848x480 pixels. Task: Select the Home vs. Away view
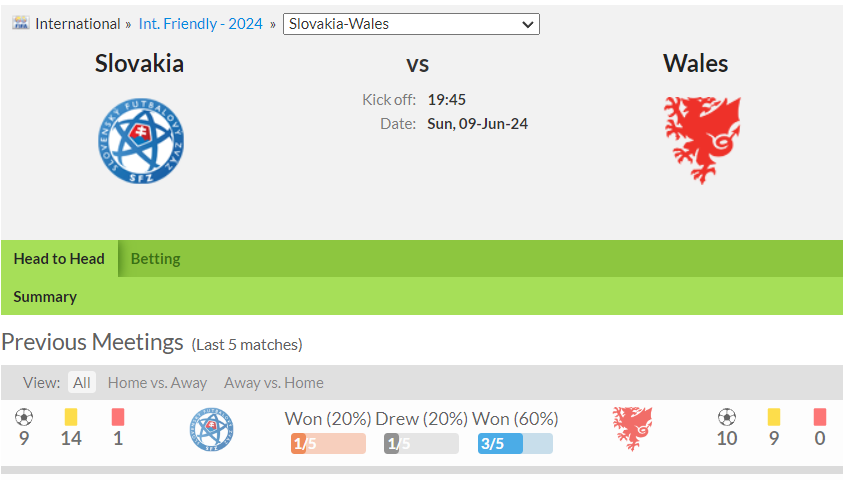(x=157, y=383)
